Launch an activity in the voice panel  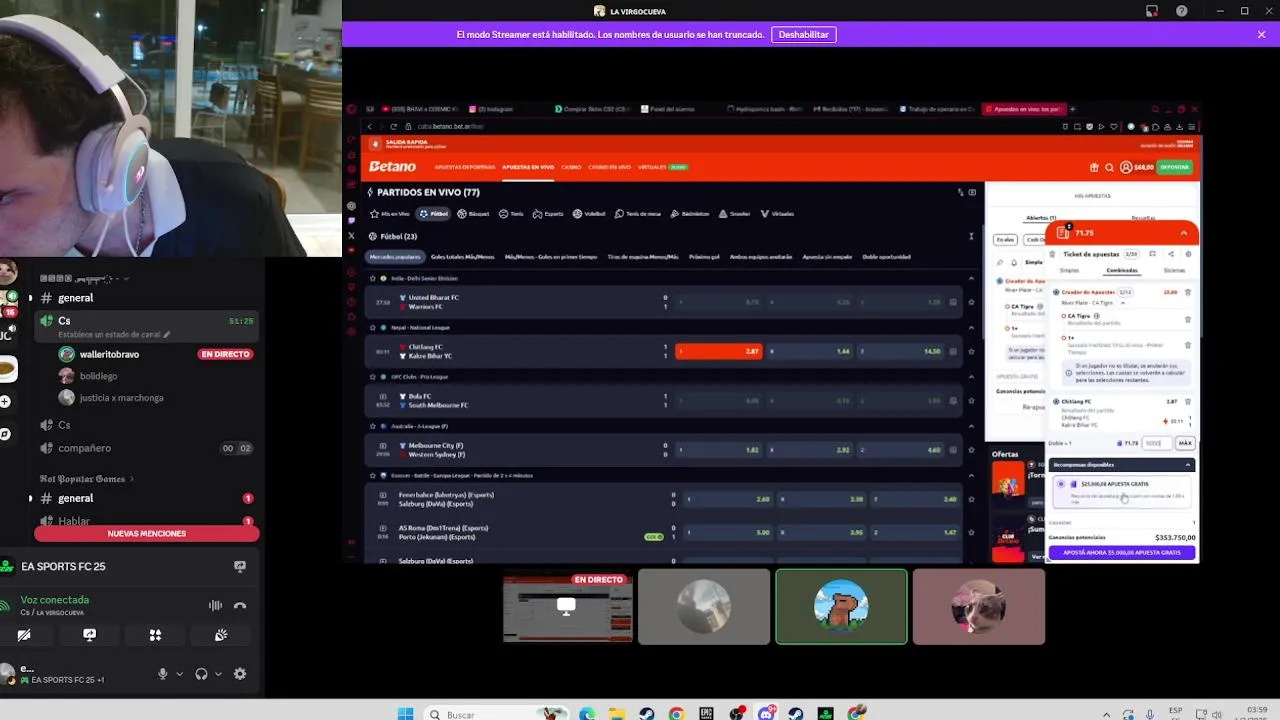pos(155,634)
